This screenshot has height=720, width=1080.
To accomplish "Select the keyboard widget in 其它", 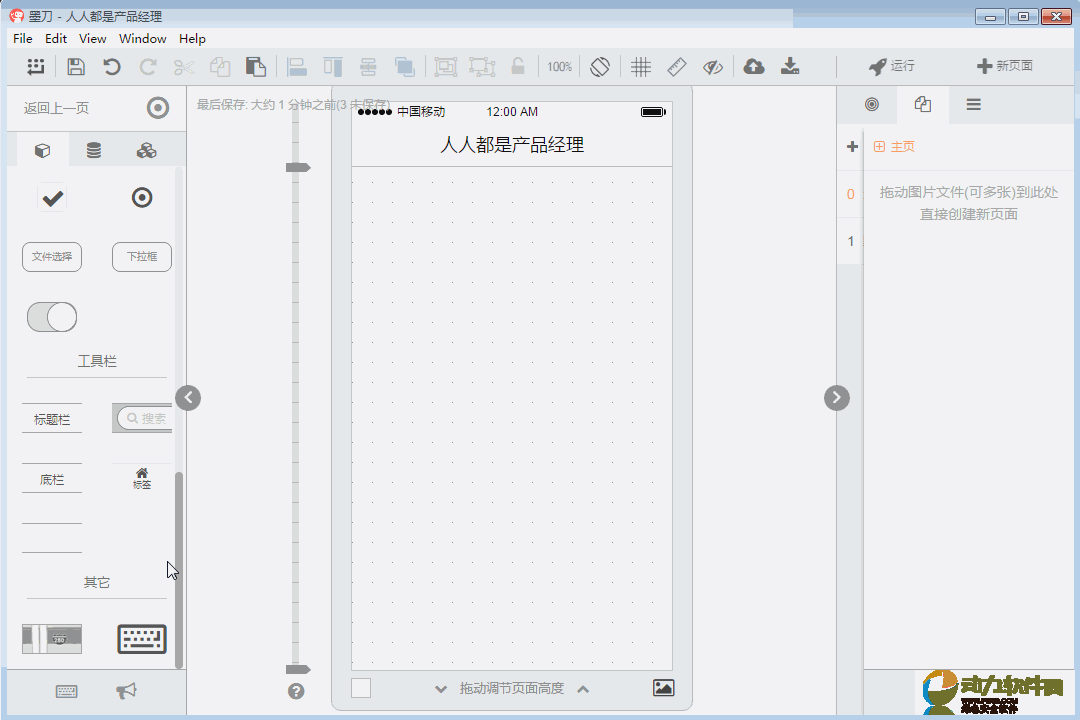I will tap(142, 639).
